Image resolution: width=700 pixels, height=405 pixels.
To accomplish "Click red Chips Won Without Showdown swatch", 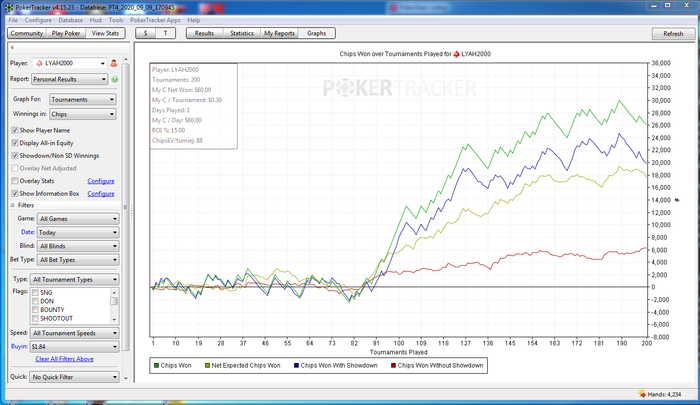I will tap(393, 365).
